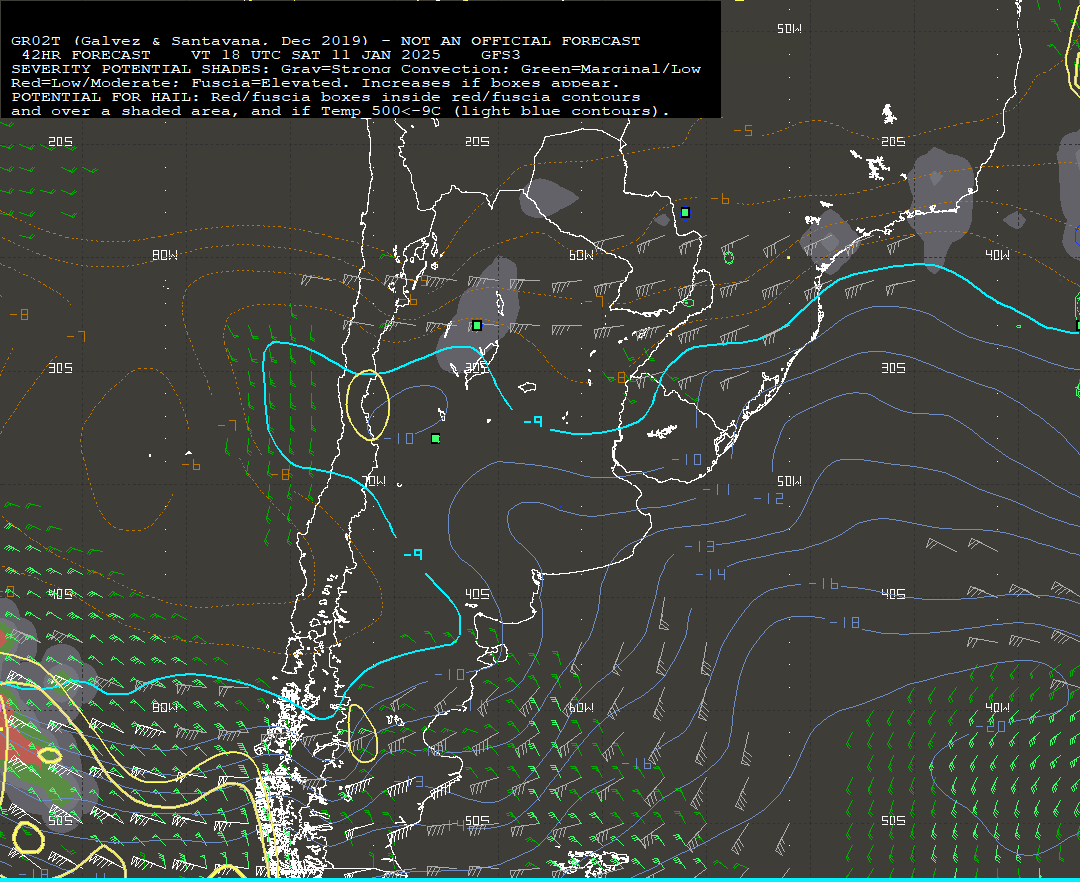This screenshot has width=1080, height=882.
Task: Click the '42HR FORECAST' label
Action: coord(85,55)
